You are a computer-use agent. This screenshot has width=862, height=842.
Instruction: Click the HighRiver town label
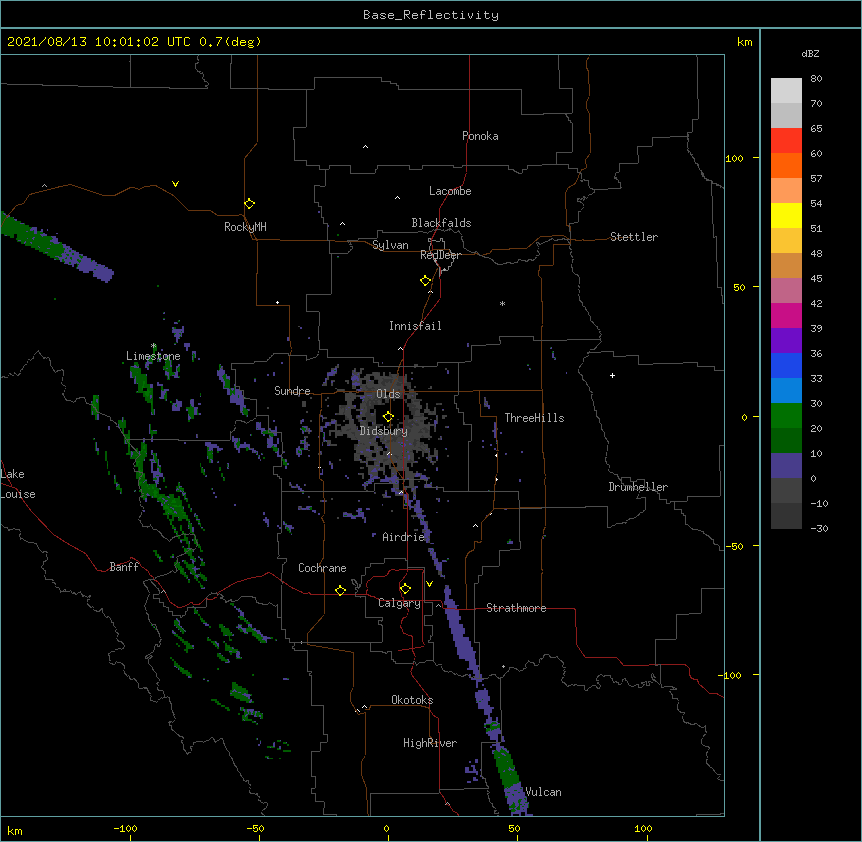pos(430,743)
